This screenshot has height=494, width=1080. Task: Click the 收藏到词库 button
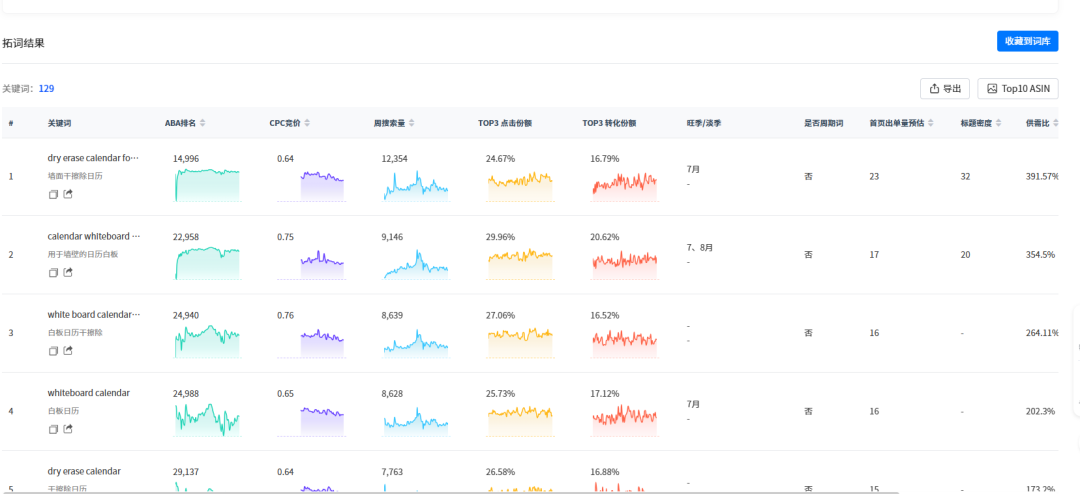coord(1027,41)
